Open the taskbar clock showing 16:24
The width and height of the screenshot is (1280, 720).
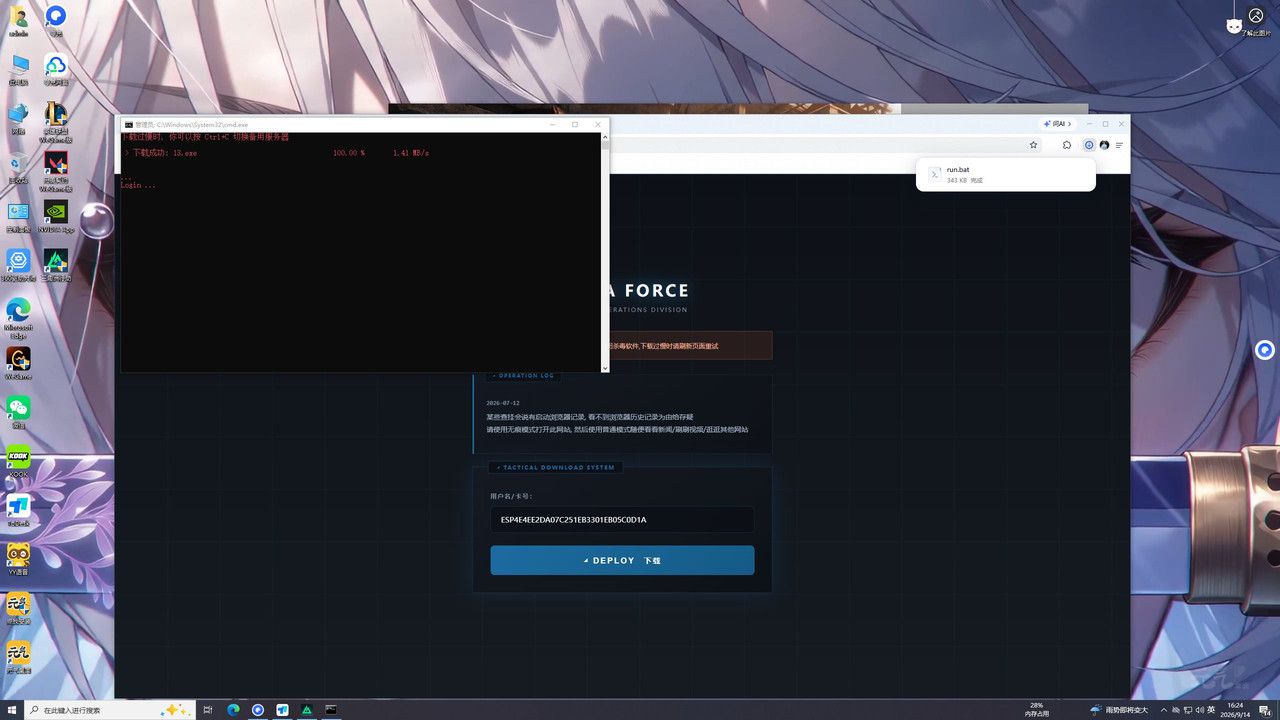1236,710
